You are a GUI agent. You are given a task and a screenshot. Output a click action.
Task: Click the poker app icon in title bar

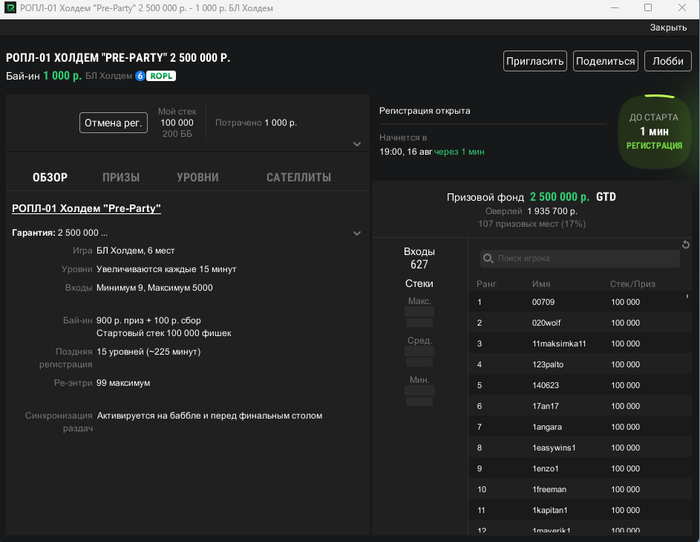point(10,8)
